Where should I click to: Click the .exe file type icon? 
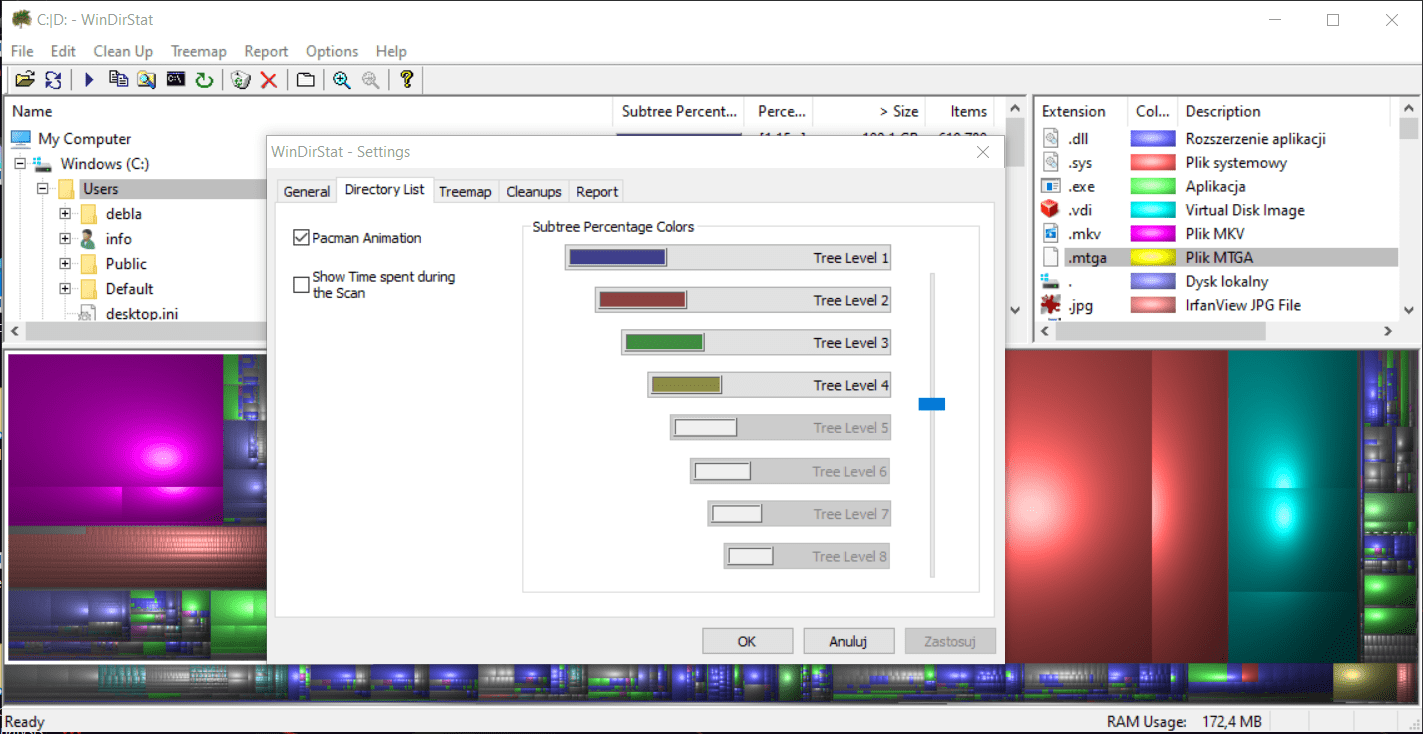(x=1050, y=186)
